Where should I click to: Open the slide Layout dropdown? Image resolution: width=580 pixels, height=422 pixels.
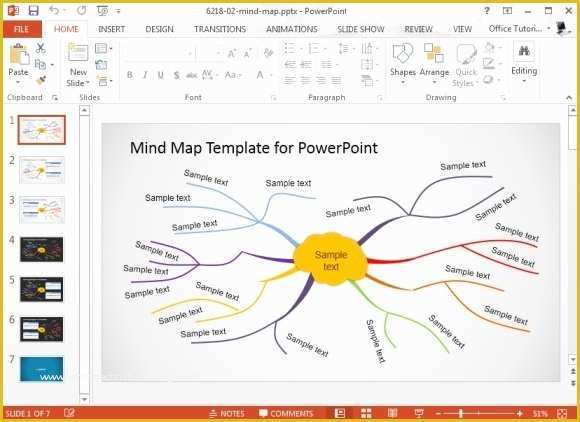click(104, 48)
